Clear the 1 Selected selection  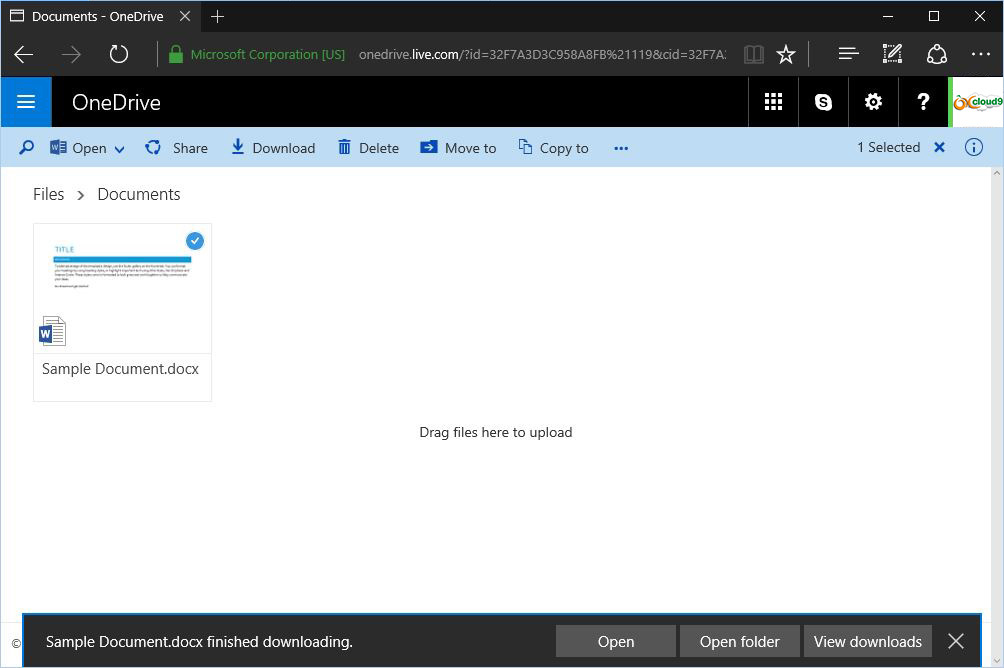[x=939, y=147]
